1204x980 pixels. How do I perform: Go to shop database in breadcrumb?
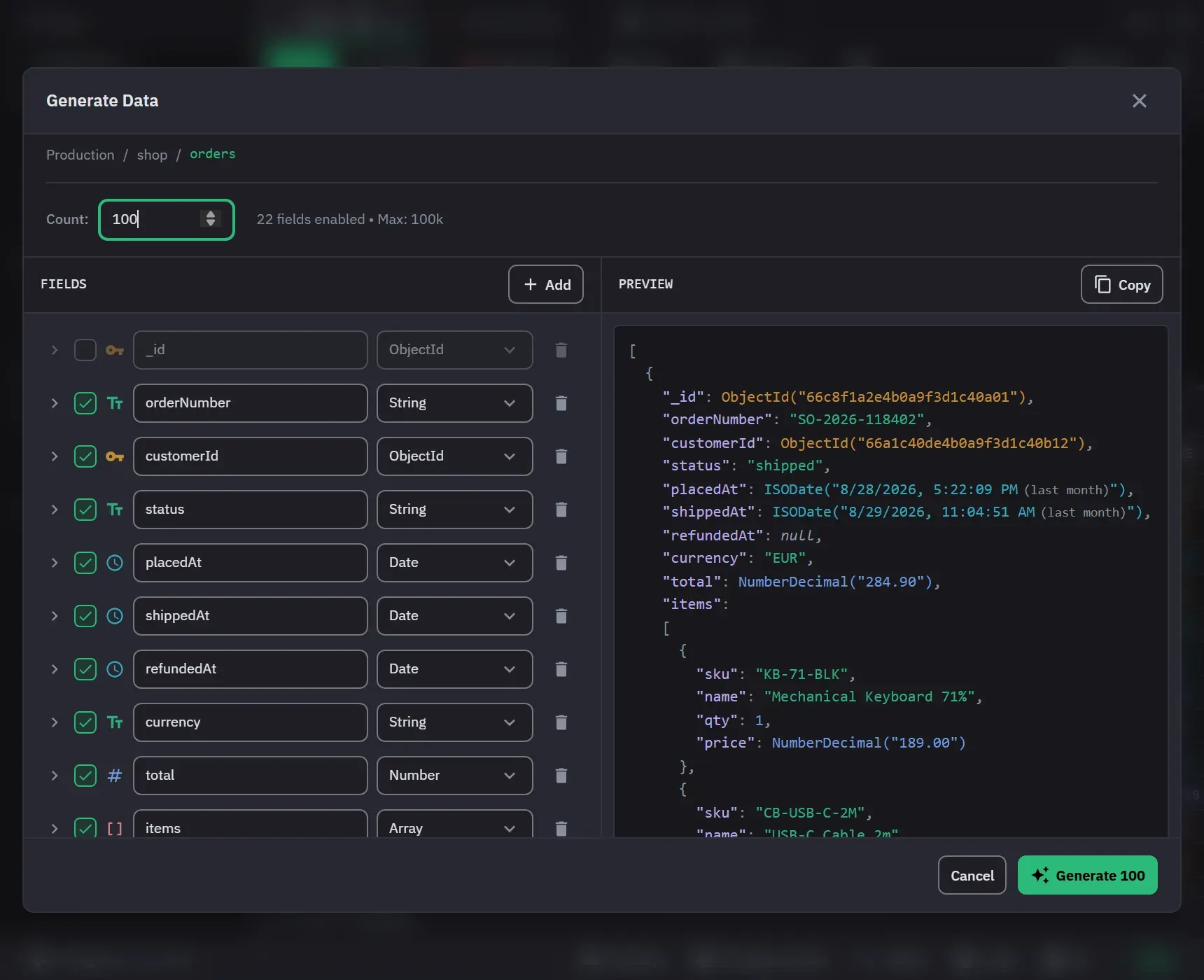click(152, 155)
